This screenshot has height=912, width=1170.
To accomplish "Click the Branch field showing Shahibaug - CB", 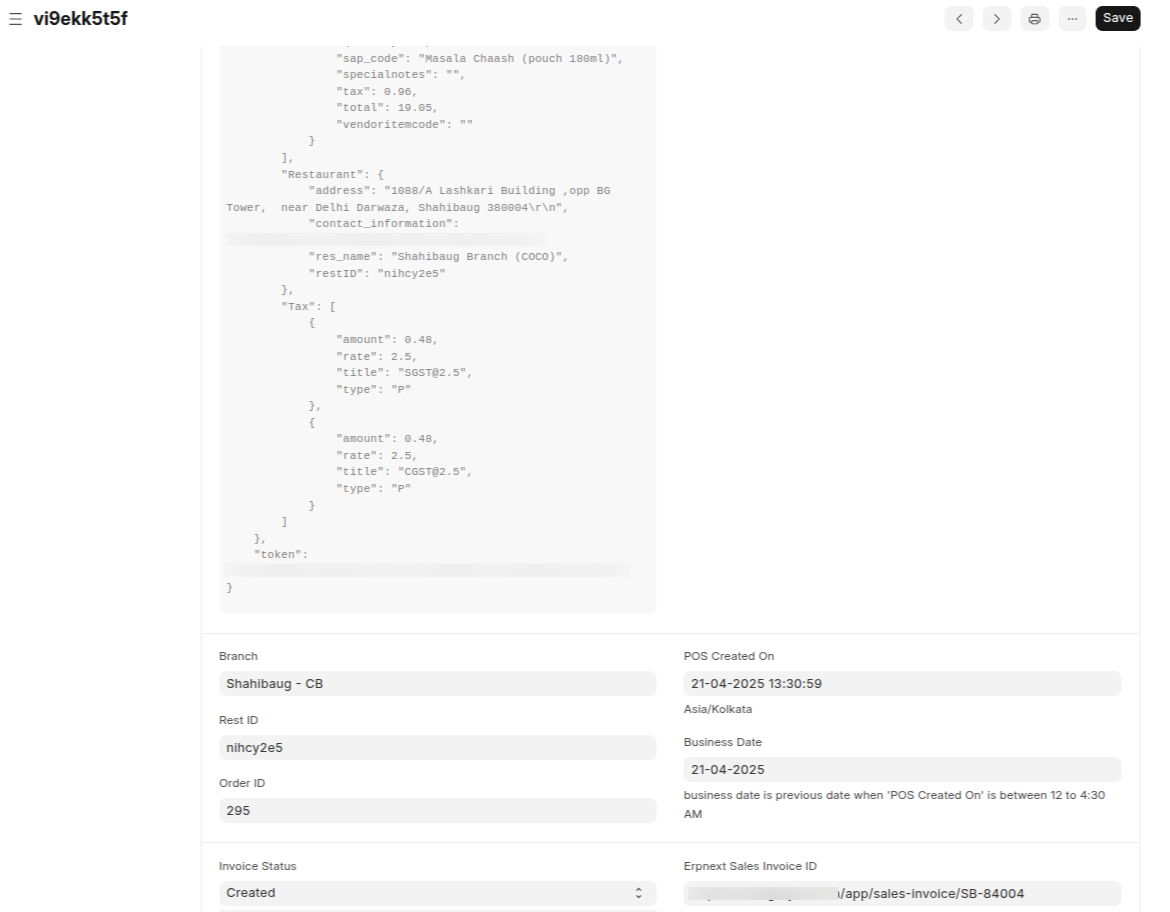I will pyautogui.click(x=437, y=684).
